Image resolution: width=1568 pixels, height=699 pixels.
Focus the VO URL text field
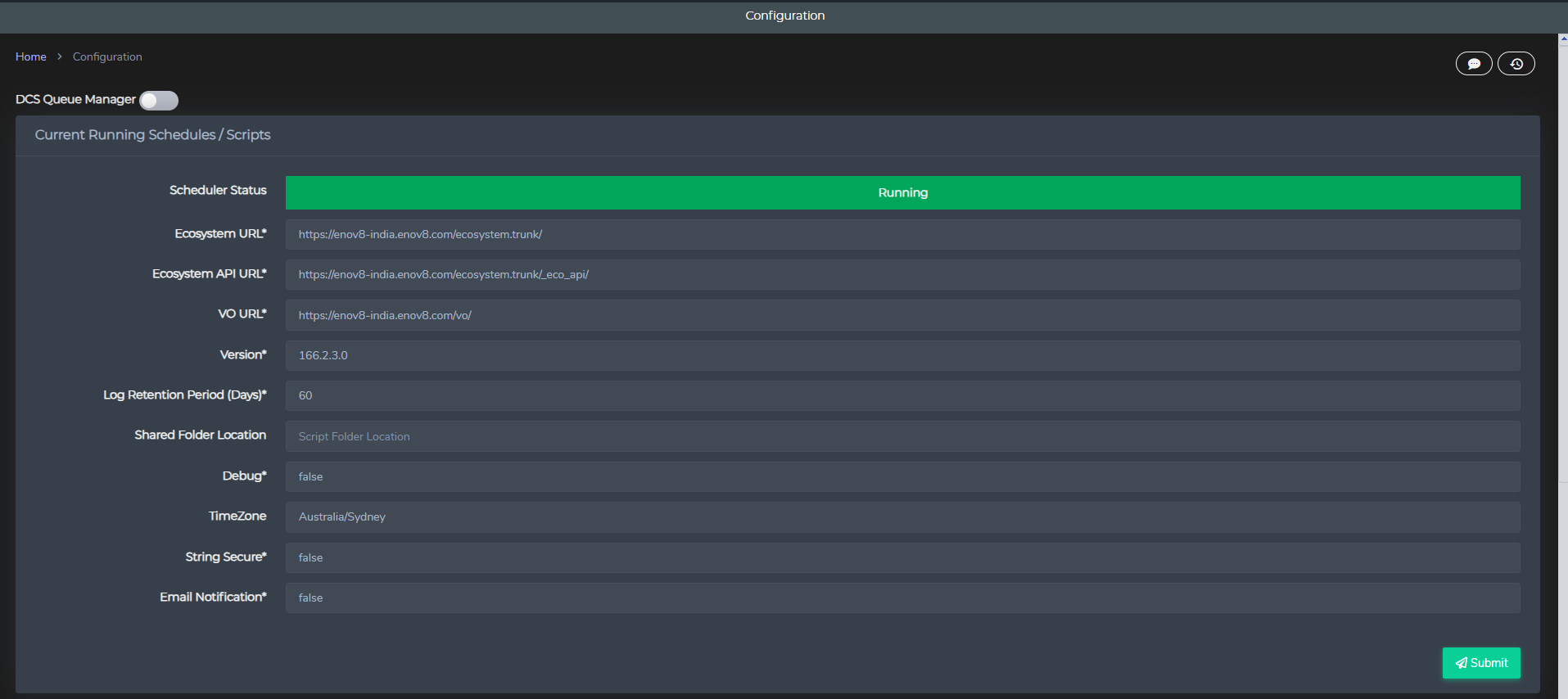click(x=902, y=315)
